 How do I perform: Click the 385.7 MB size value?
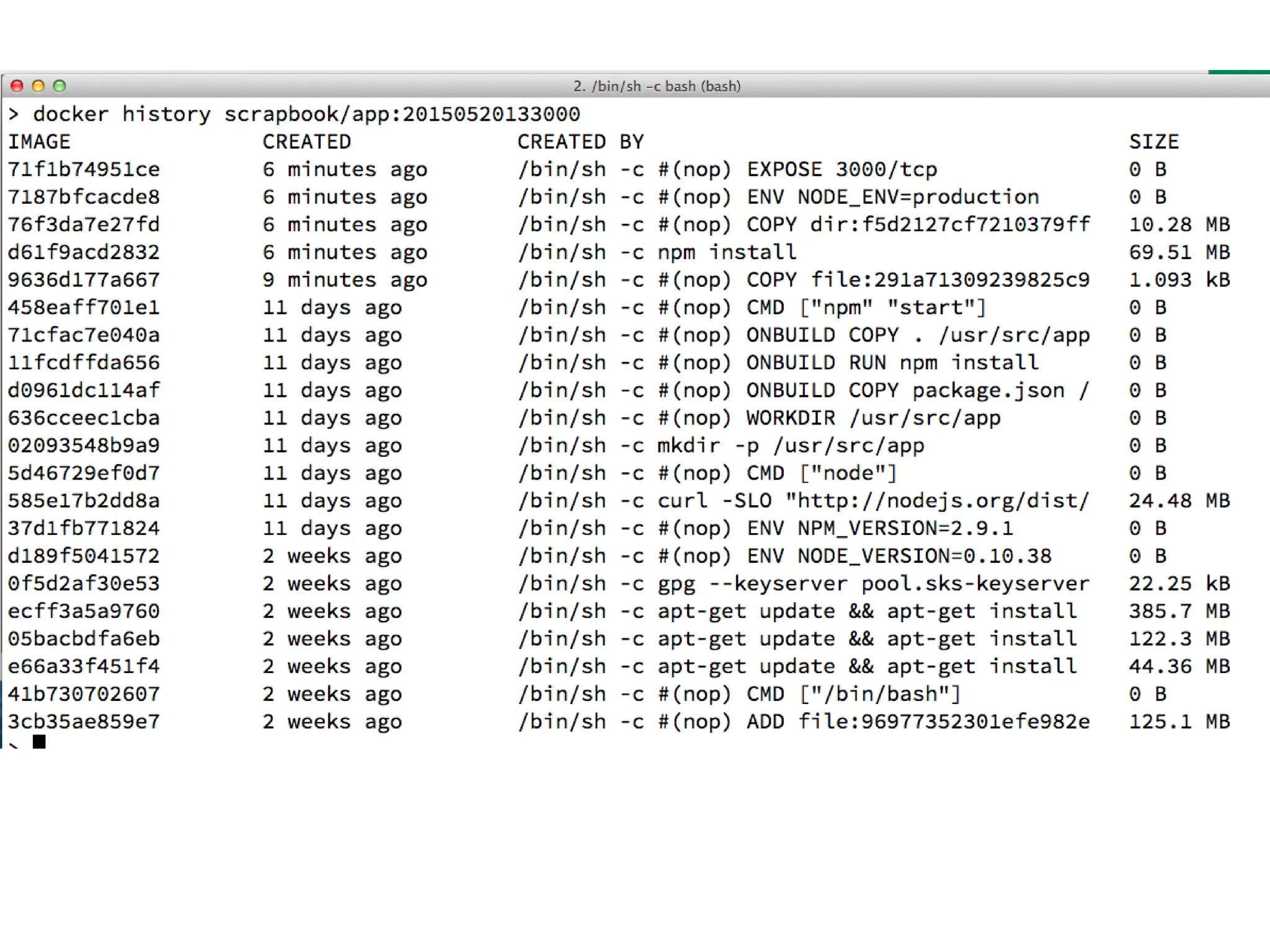pos(1179,611)
